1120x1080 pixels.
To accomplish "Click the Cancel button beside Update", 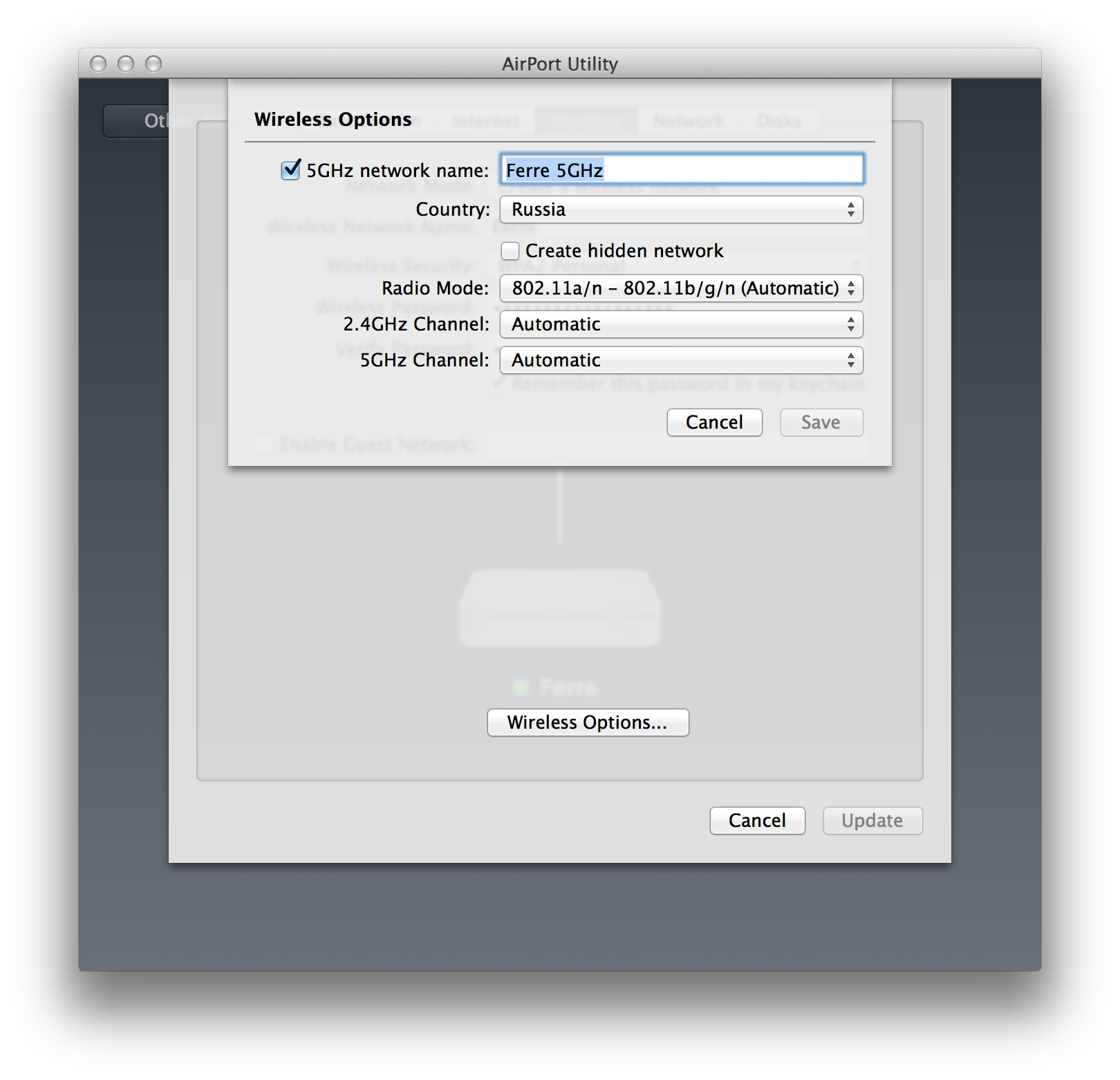I will coord(757,821).
